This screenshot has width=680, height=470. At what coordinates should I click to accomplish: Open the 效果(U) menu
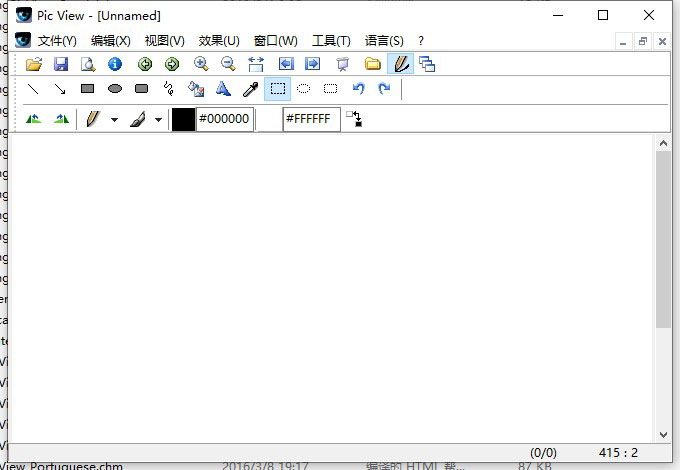[x=219, y=41]
